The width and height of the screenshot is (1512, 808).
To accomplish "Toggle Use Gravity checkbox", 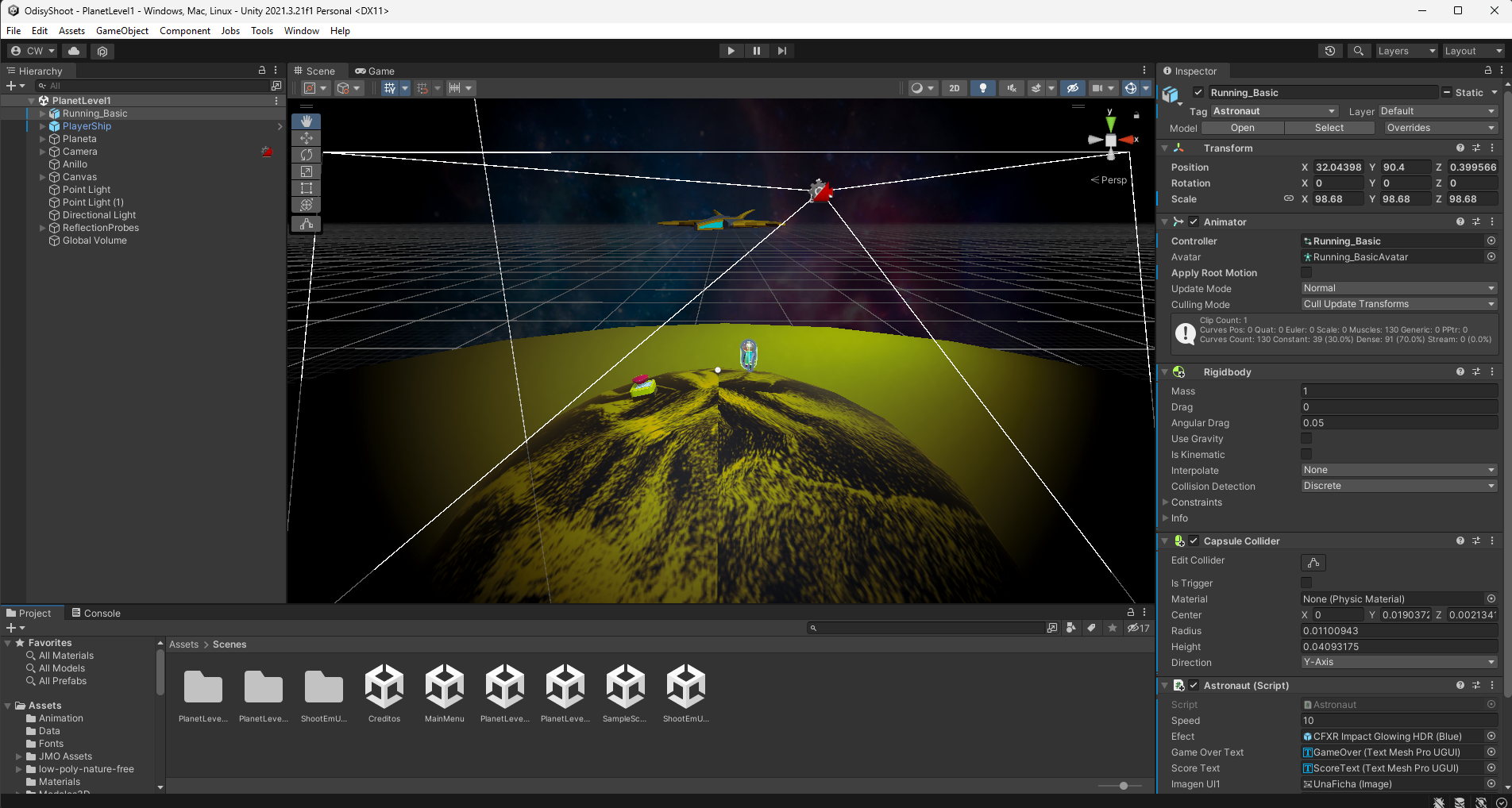I will 1306,438.
